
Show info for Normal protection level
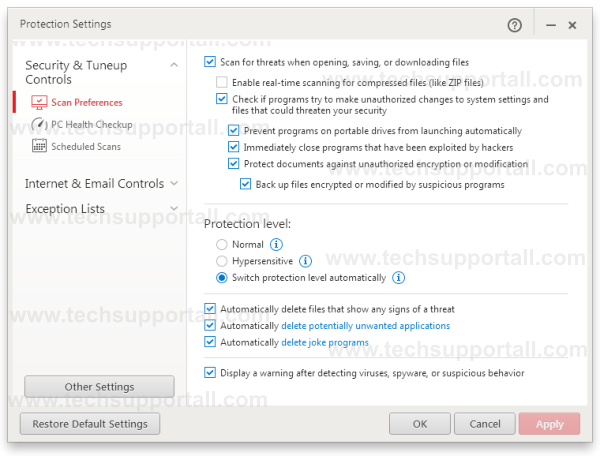pyautogui.click(x=276, y=244)
